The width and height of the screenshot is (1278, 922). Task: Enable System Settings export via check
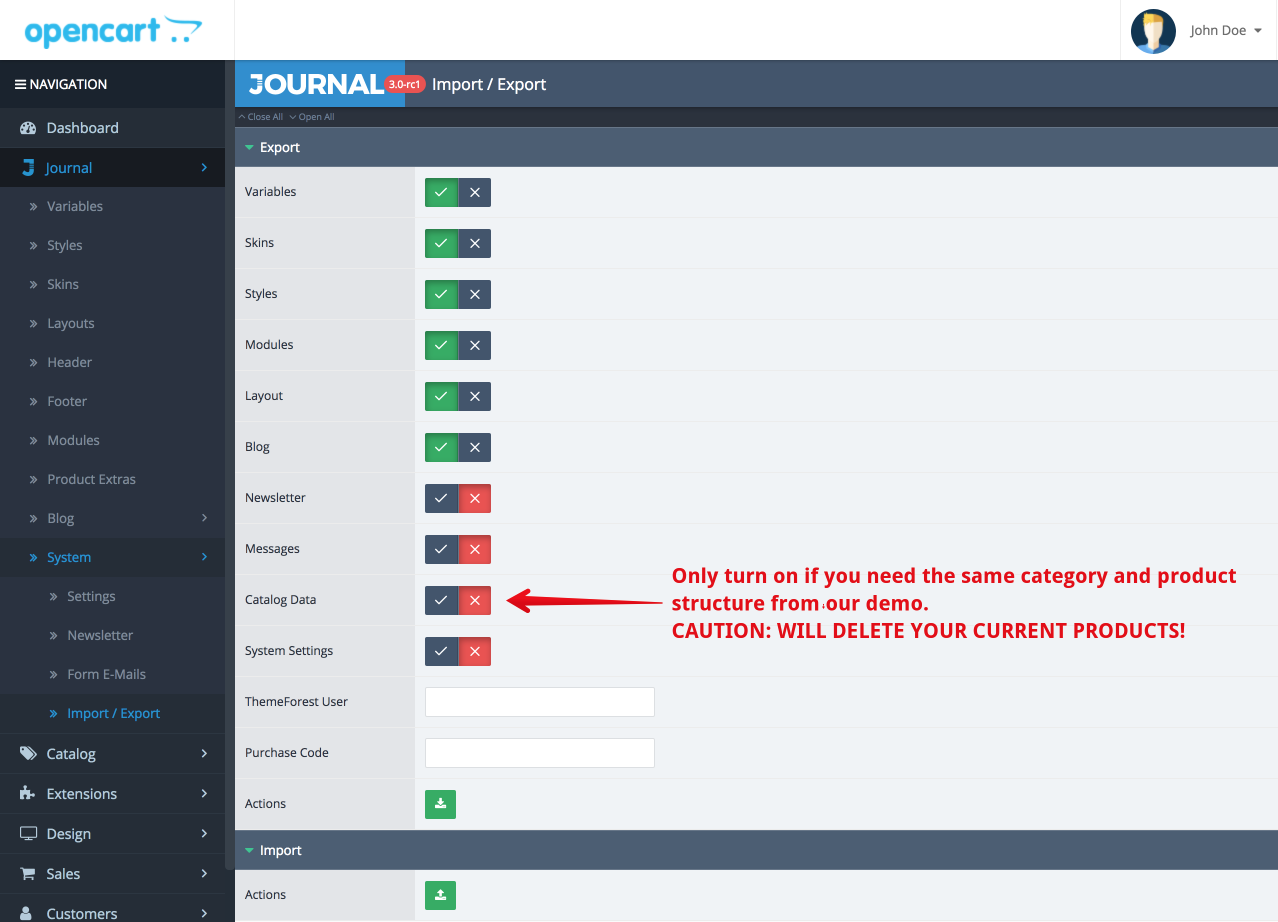[441, 651]
